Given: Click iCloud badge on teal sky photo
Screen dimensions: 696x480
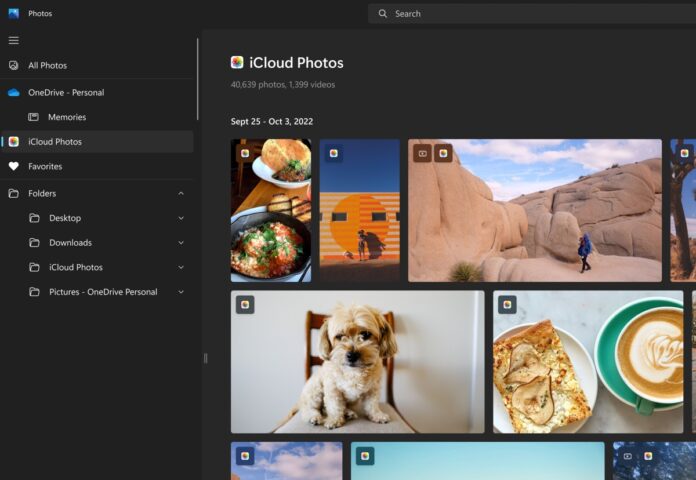Looking at the screenshot, I should click(365, 456).
